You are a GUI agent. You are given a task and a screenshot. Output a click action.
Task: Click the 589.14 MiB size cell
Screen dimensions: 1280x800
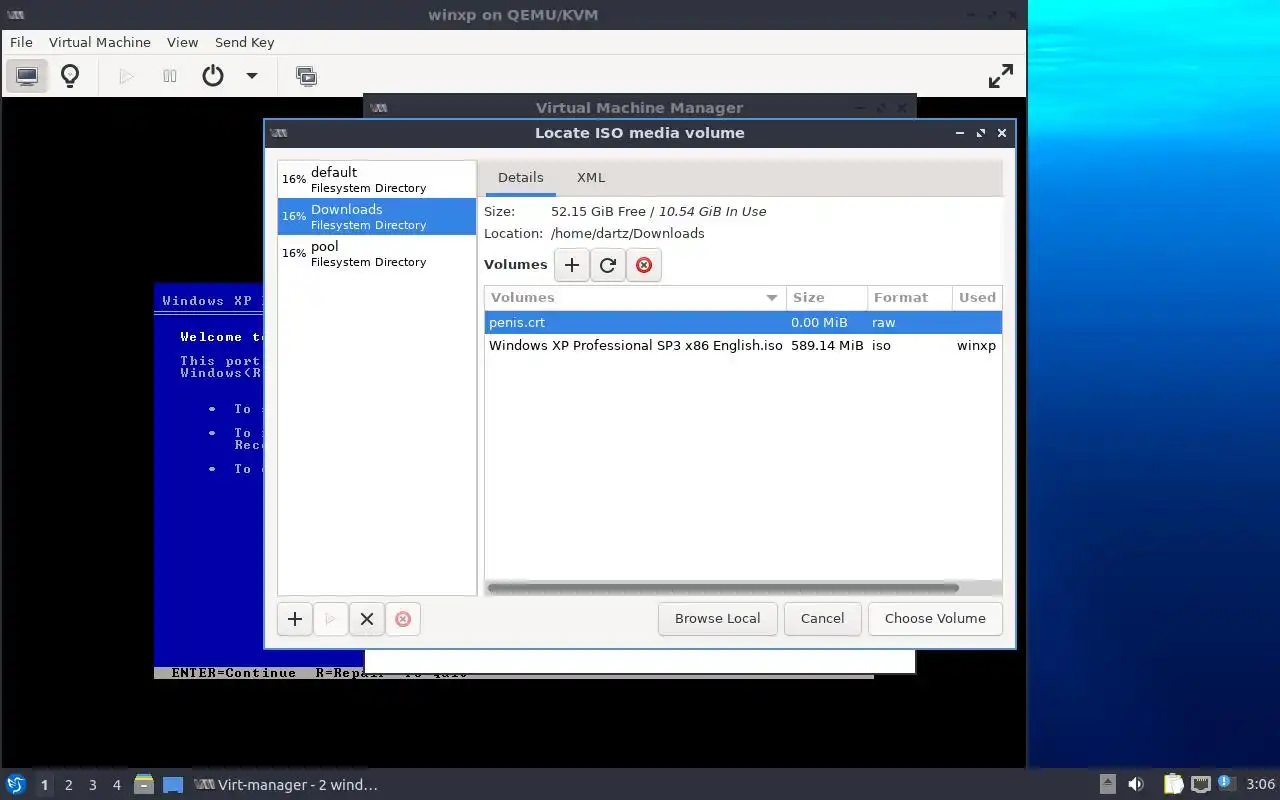point(827,346)
